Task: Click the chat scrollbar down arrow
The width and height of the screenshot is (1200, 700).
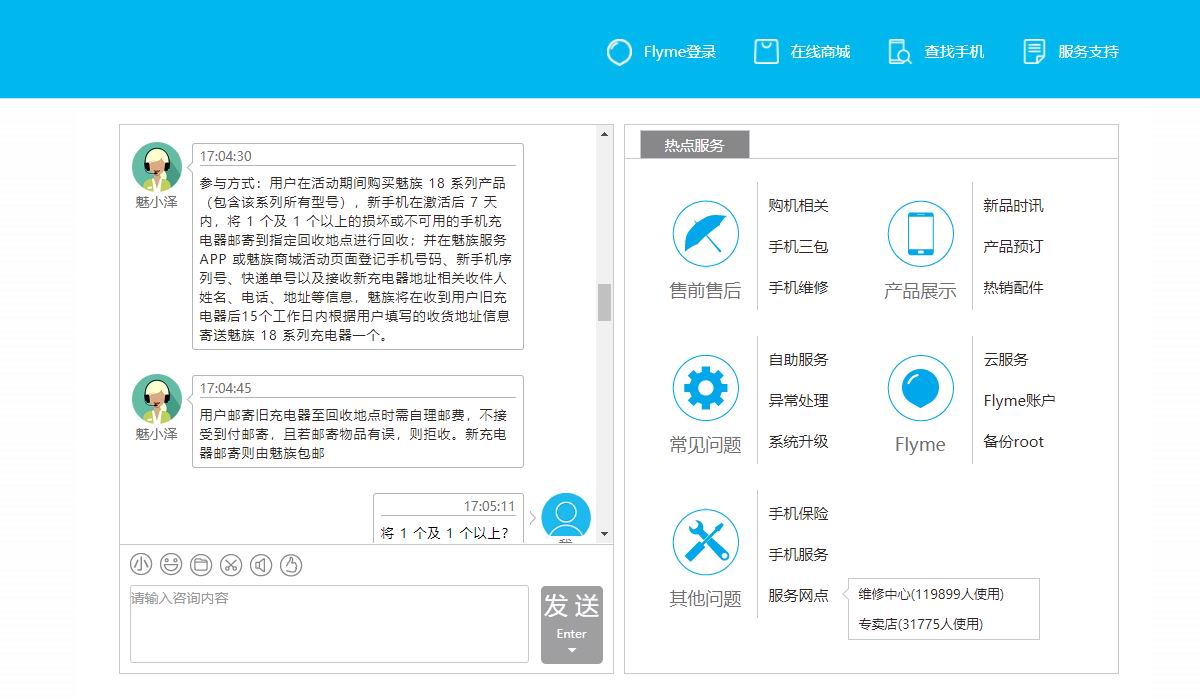Action: 605,536
